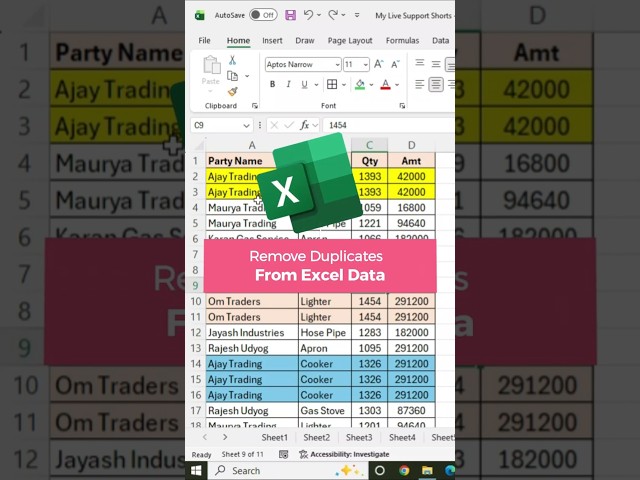Switch to the Insert tab
The height and width of the screenshot is (480, 640).
click(x=272, y=40)
